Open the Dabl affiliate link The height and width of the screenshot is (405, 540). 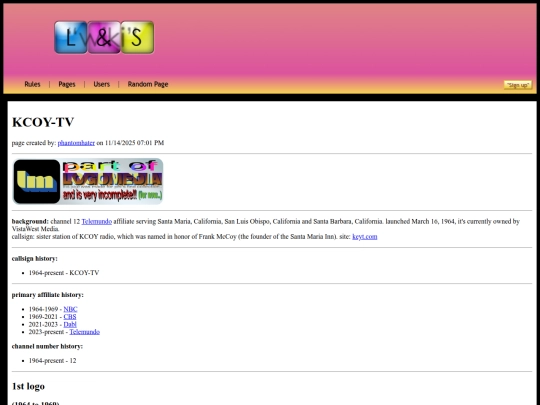(70, 324)
